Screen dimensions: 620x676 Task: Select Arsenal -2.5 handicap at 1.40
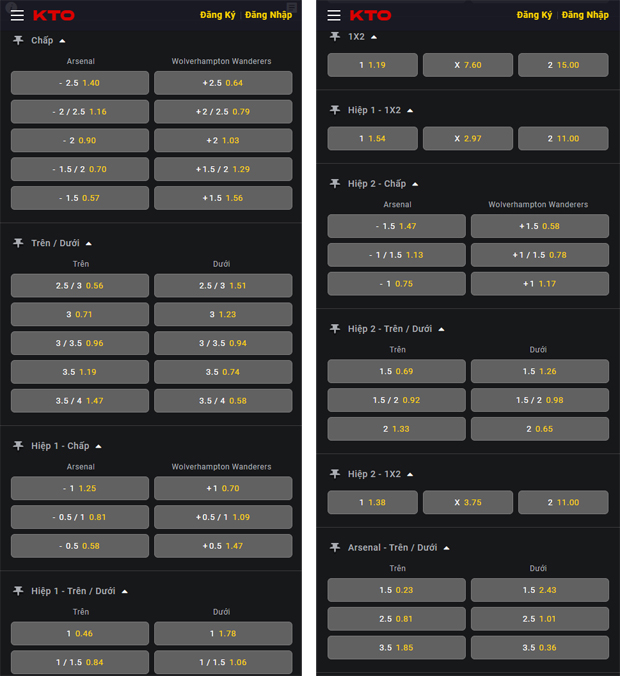tap(80, 83)
